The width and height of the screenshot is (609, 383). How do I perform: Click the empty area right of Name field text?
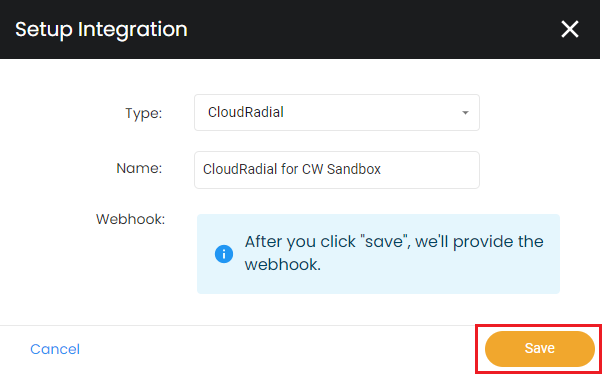click(429, 170)
